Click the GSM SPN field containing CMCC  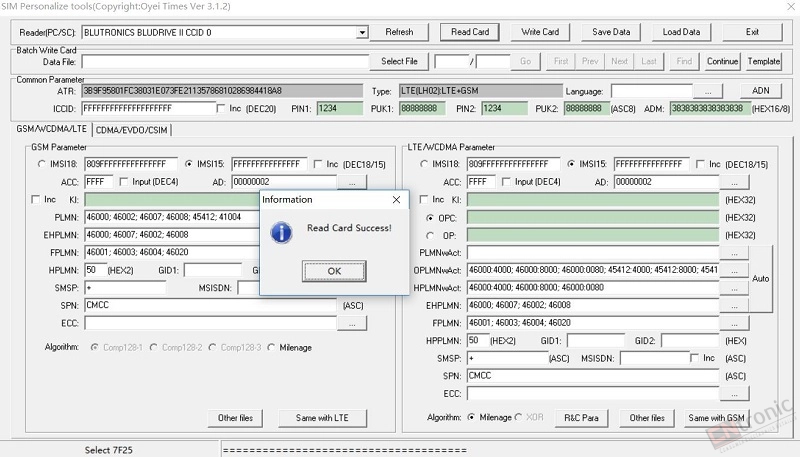(210, 306)
